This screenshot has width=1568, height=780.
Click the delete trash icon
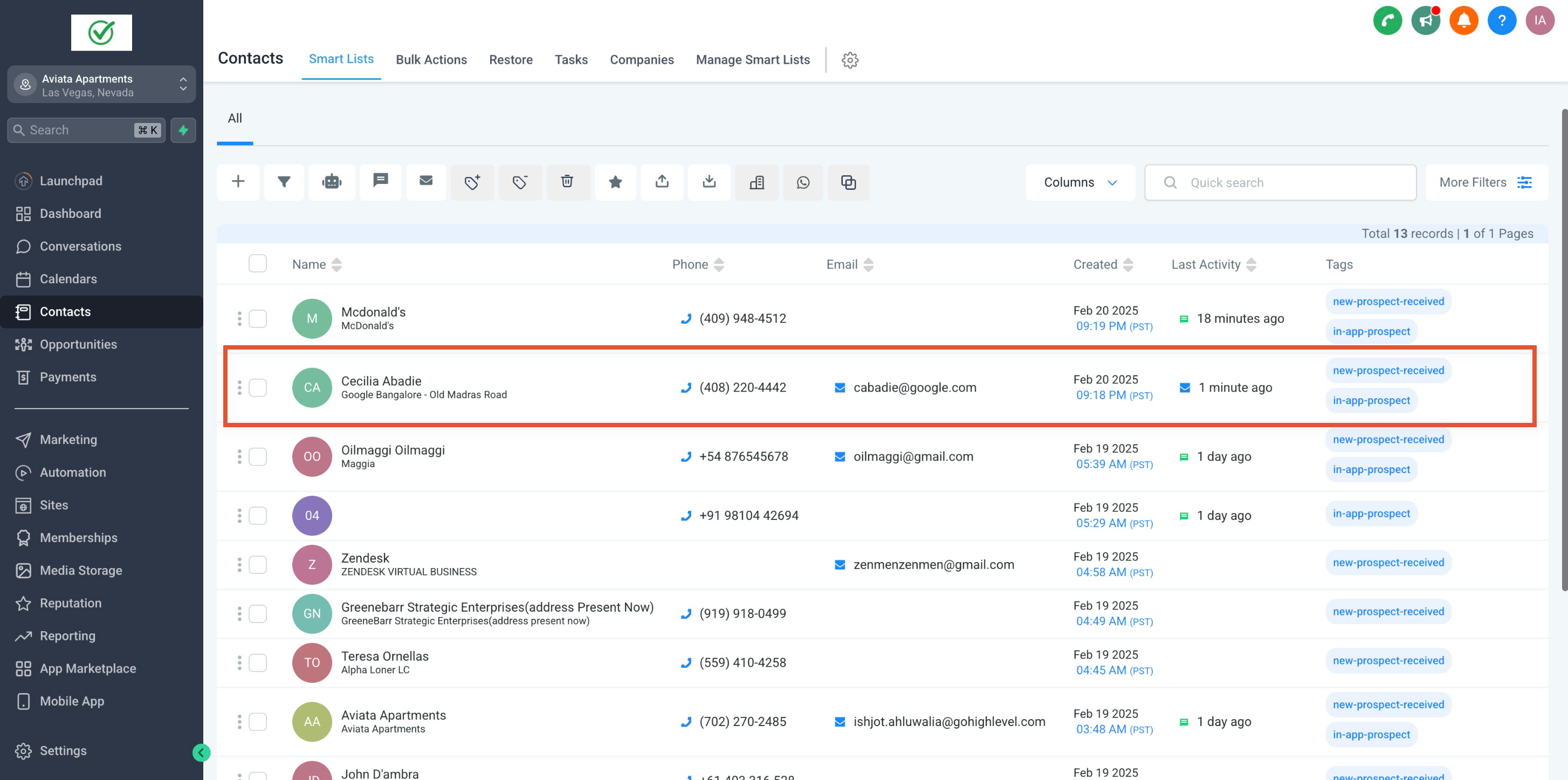point(567,182)
